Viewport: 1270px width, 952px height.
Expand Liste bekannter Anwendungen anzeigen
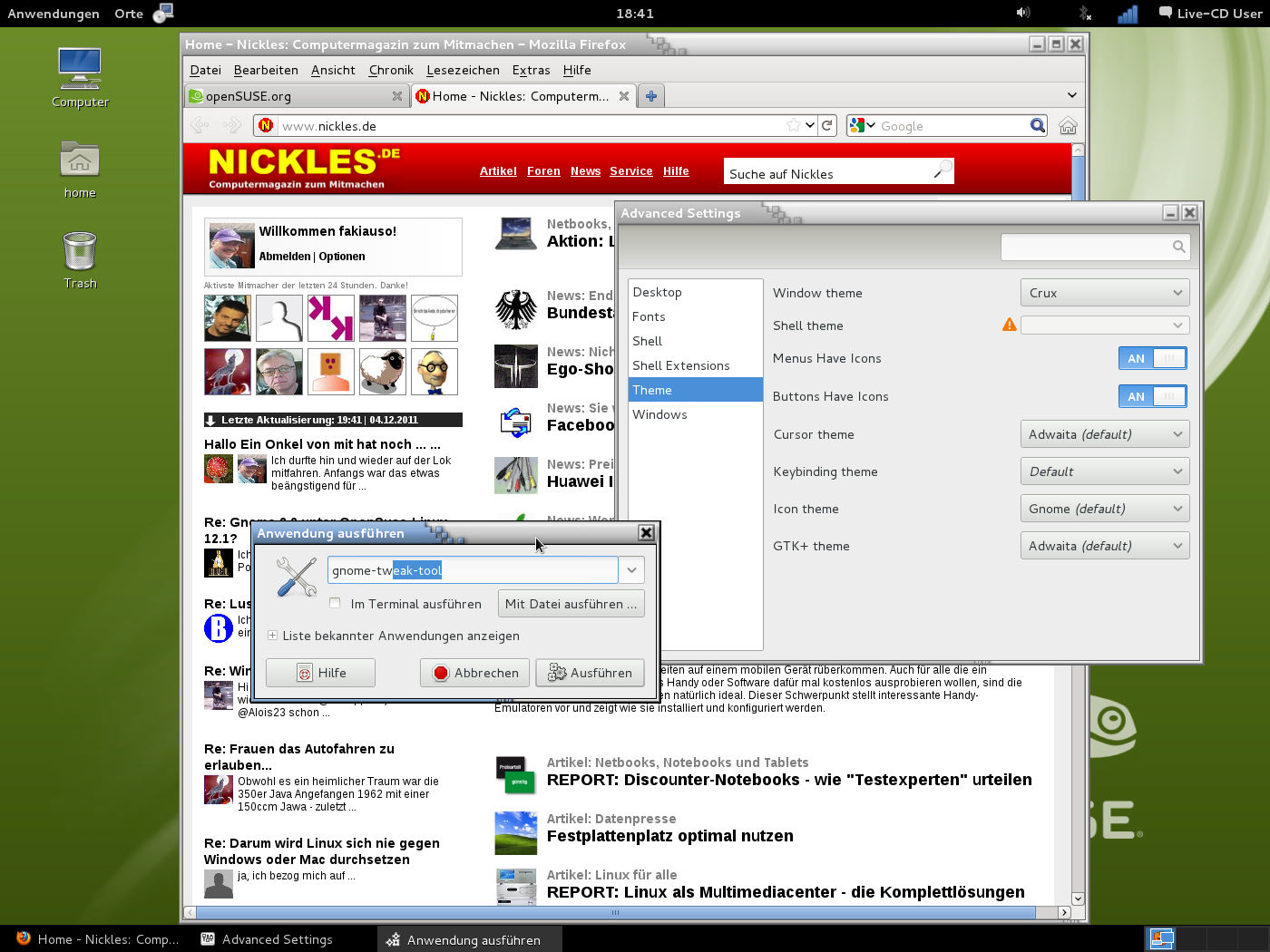(272, 636)
